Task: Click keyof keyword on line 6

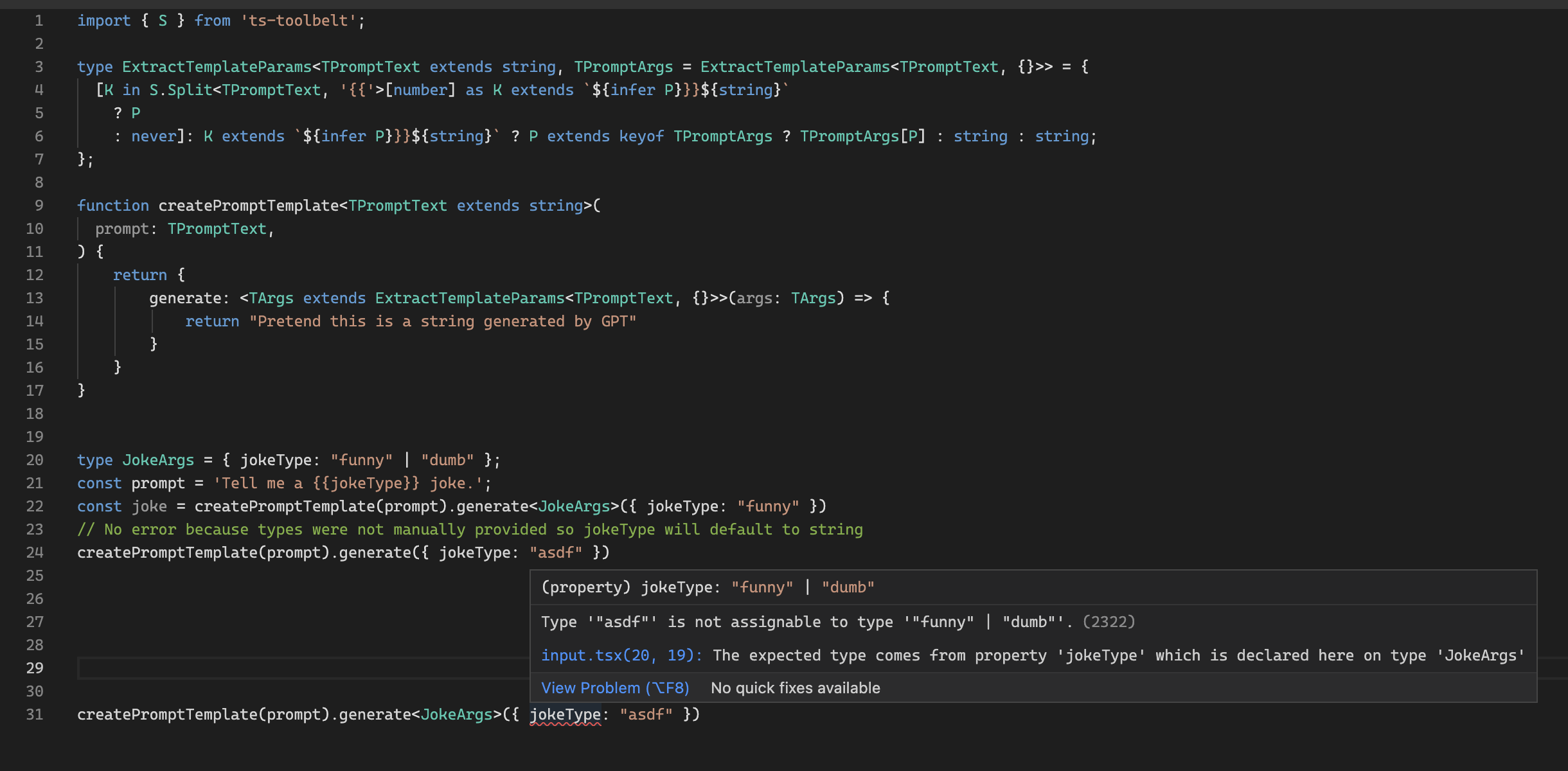Action: 641,136
